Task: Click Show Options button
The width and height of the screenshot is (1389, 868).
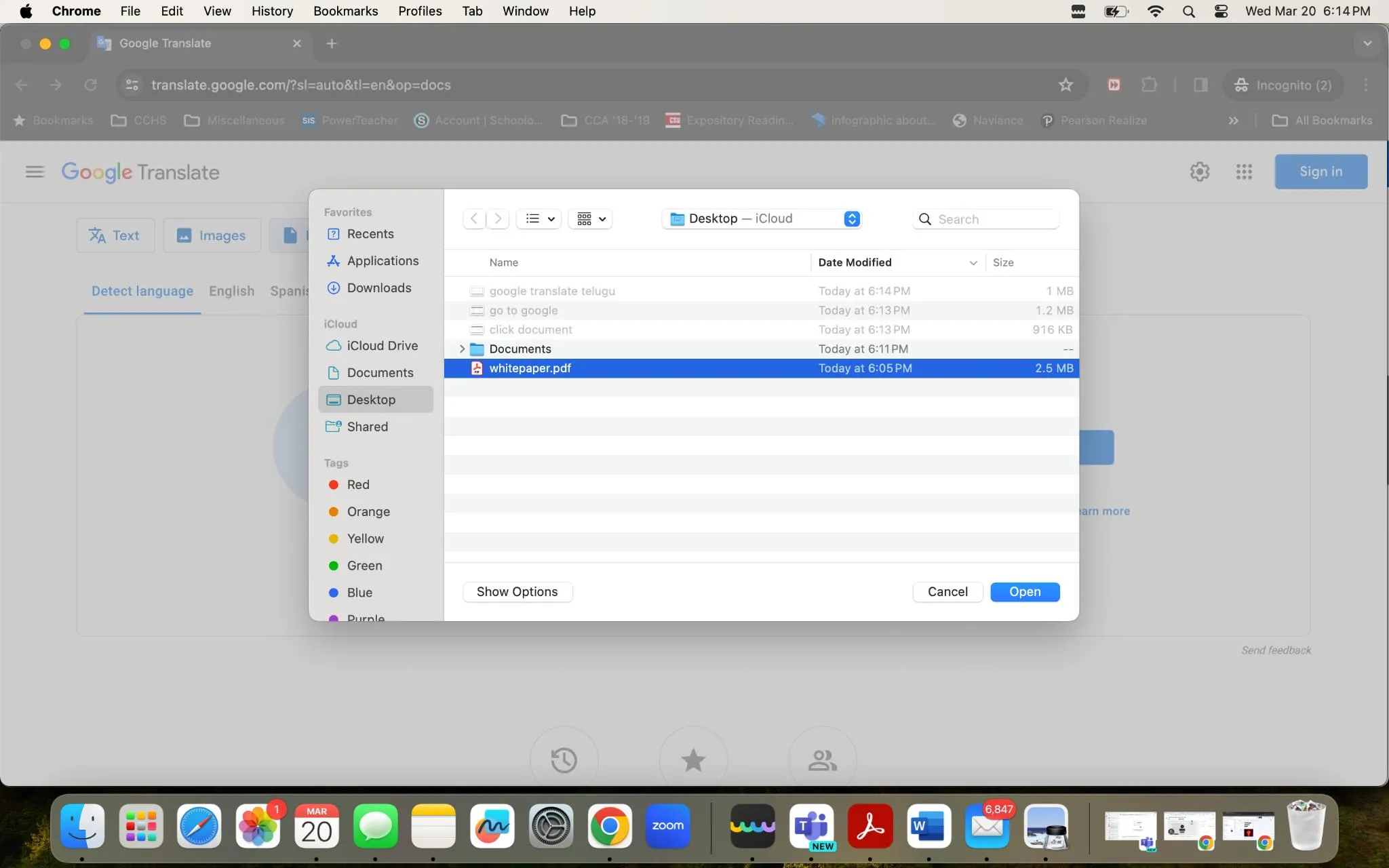Action: 517,592
